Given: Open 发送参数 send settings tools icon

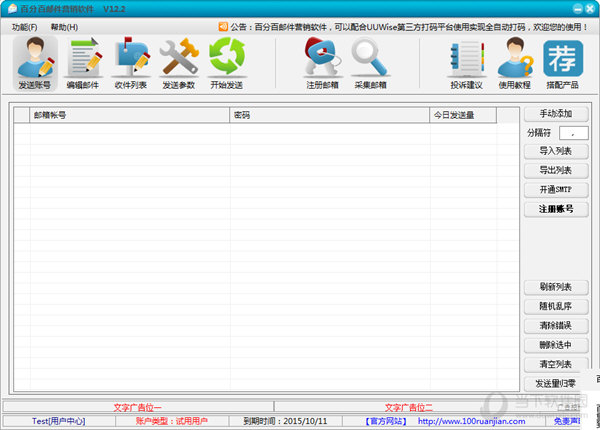Looking at the screenshot, I should point(179,62).
